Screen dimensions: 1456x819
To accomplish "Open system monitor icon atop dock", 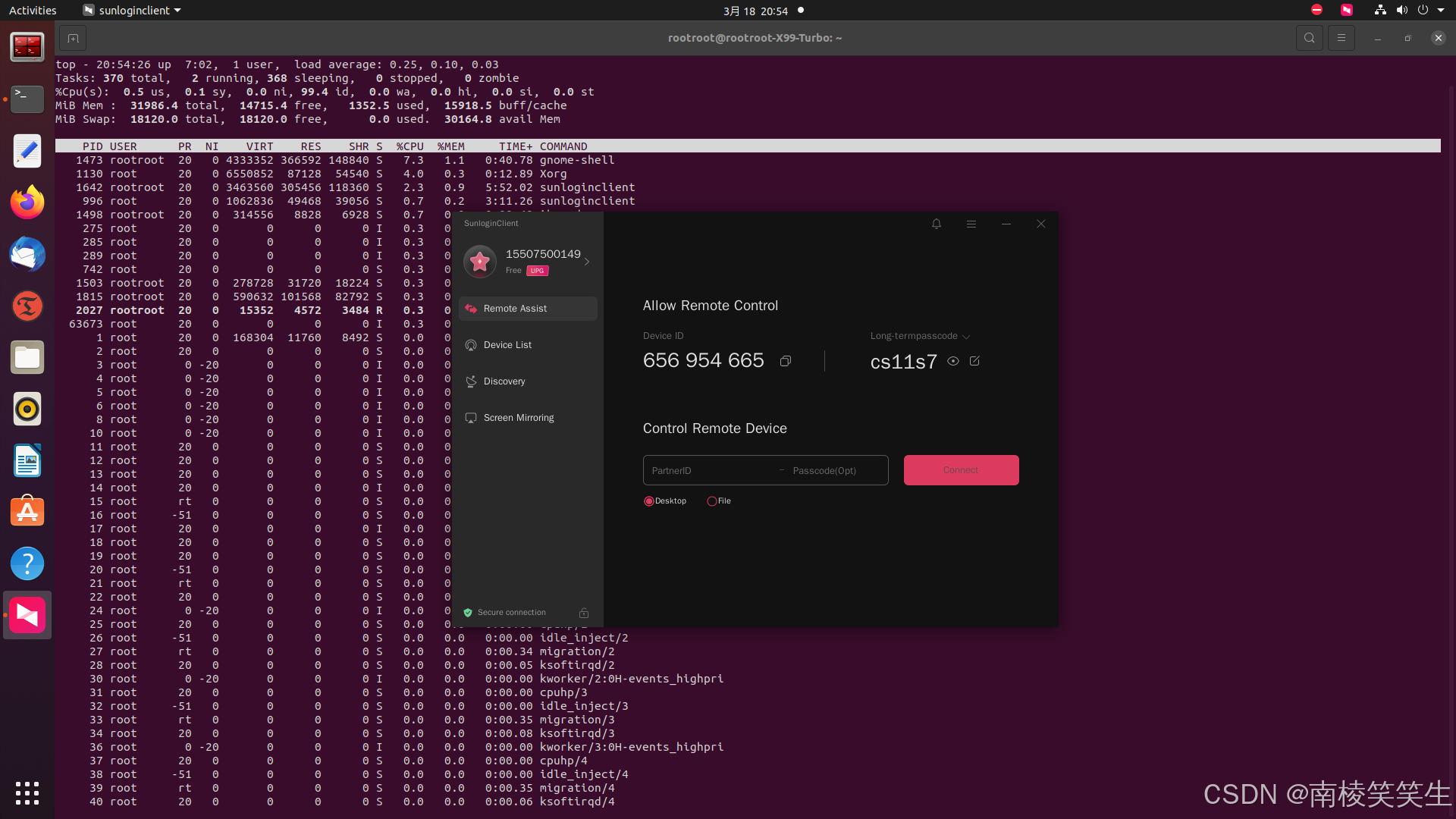I will pos(27,48).
